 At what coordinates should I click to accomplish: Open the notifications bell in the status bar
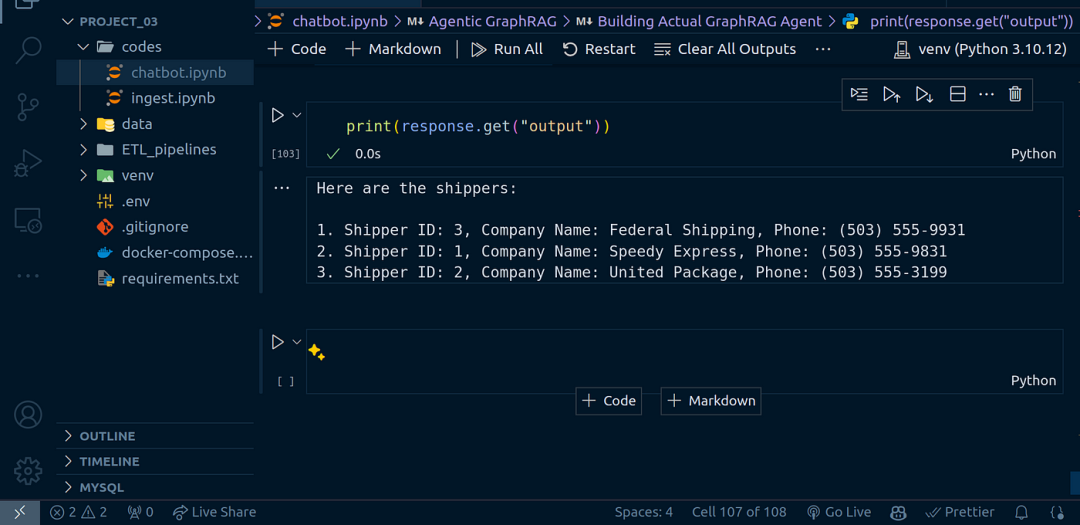coord(1021,512)
